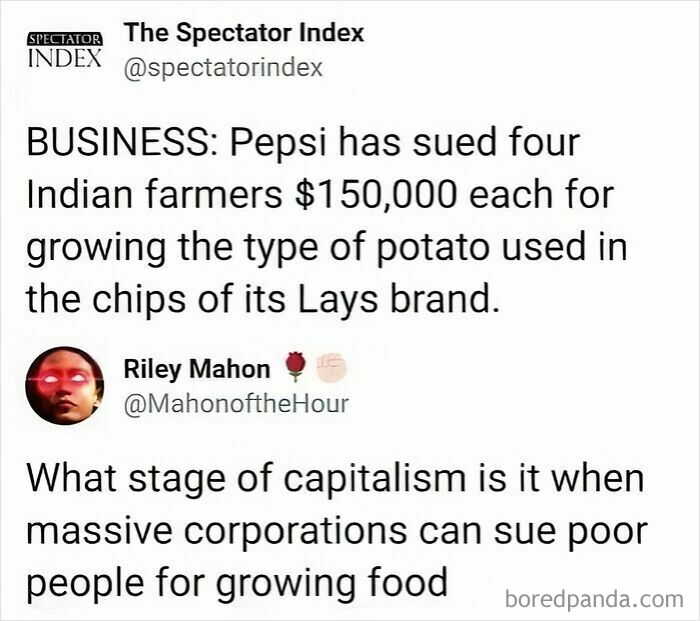Click the black SPECTATOR banner in logo
Viewport: 700px width, 621px height.
(65, 39)
